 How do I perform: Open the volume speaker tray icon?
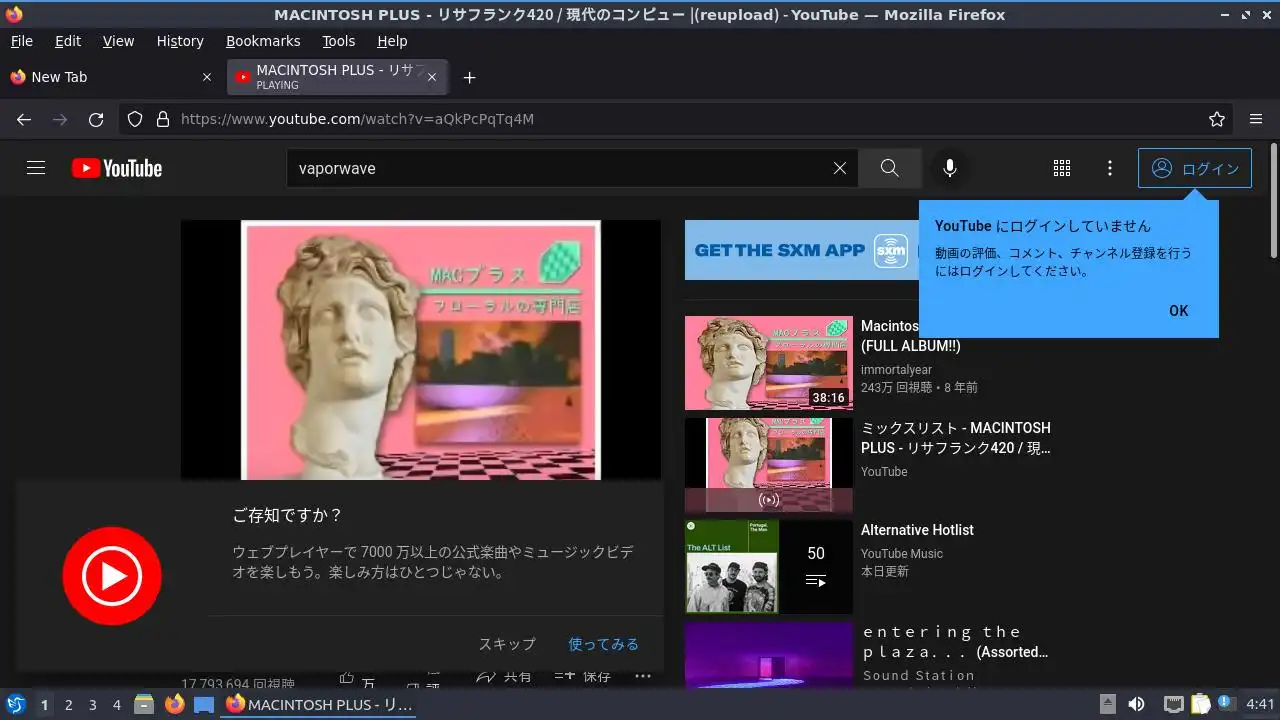coord(1136,705)
